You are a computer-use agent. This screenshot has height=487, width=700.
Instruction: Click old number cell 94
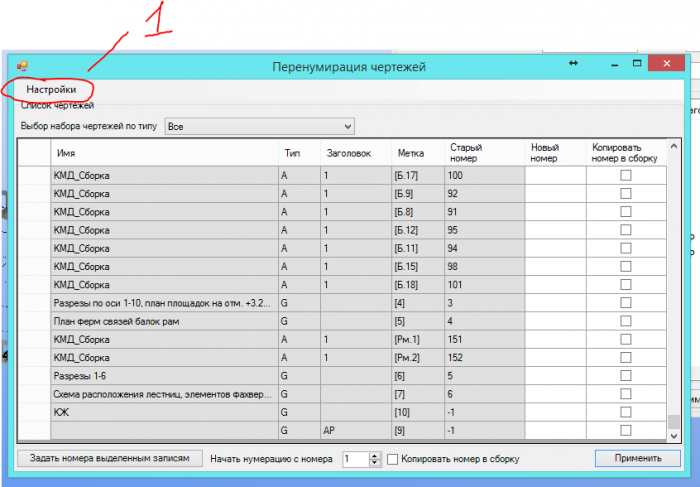point(484,248)
